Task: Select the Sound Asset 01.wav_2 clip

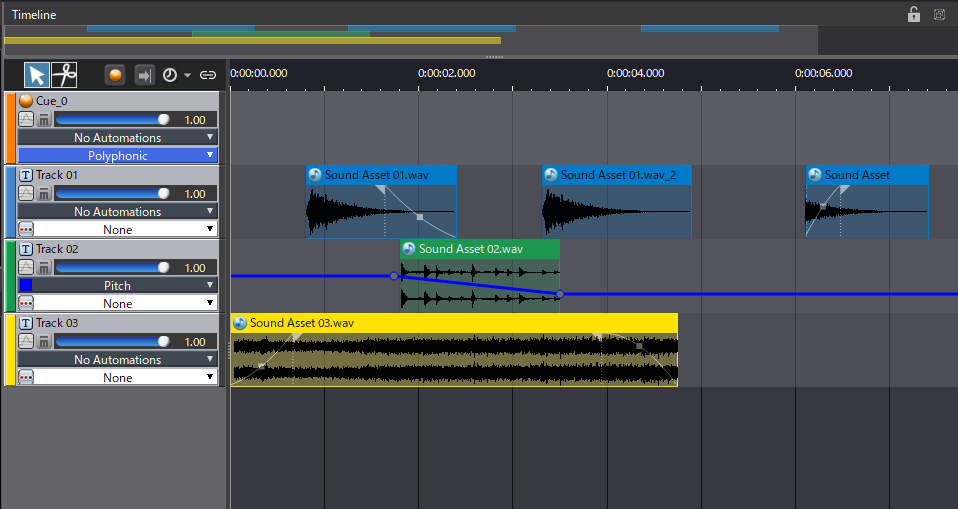Action: tap(616, 175)
